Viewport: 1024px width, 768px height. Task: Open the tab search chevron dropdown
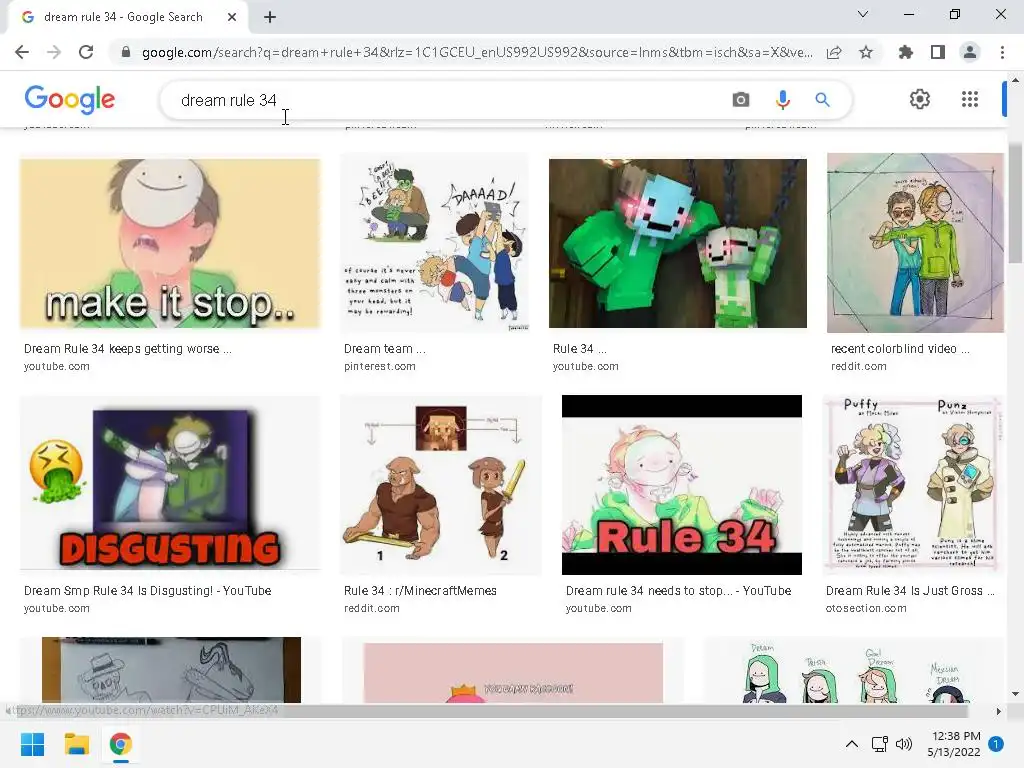click(863, 14)
